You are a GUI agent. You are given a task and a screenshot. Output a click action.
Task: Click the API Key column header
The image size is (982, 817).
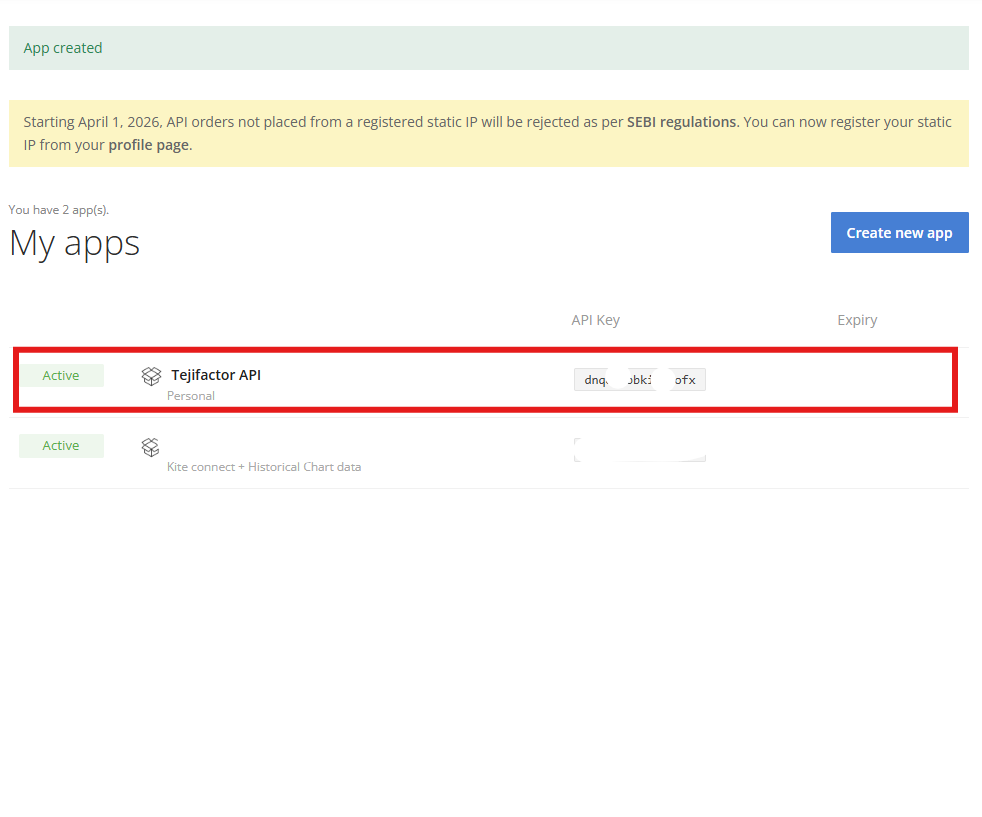[x=596, y=320]
